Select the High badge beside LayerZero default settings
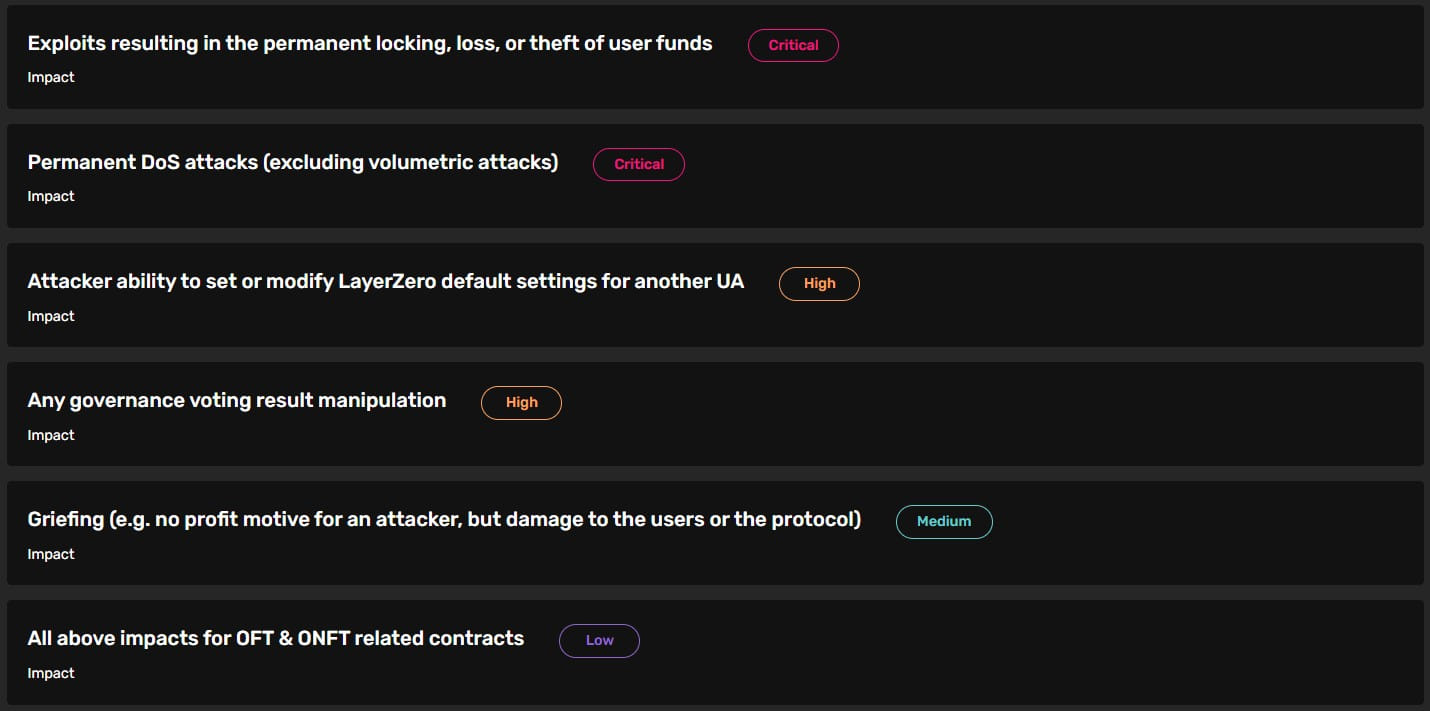 (819, 283)
